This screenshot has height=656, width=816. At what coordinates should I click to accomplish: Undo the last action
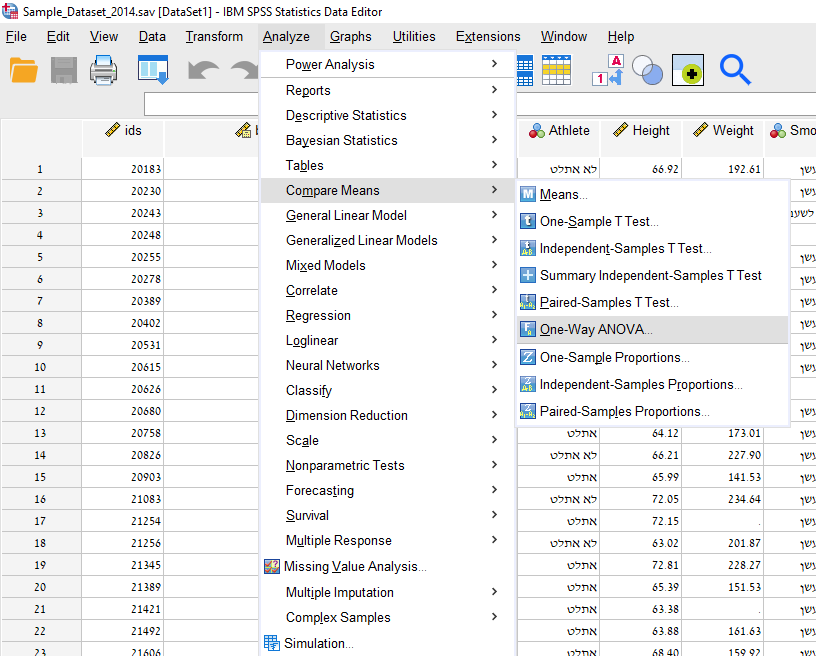click(x=203, y=70)
